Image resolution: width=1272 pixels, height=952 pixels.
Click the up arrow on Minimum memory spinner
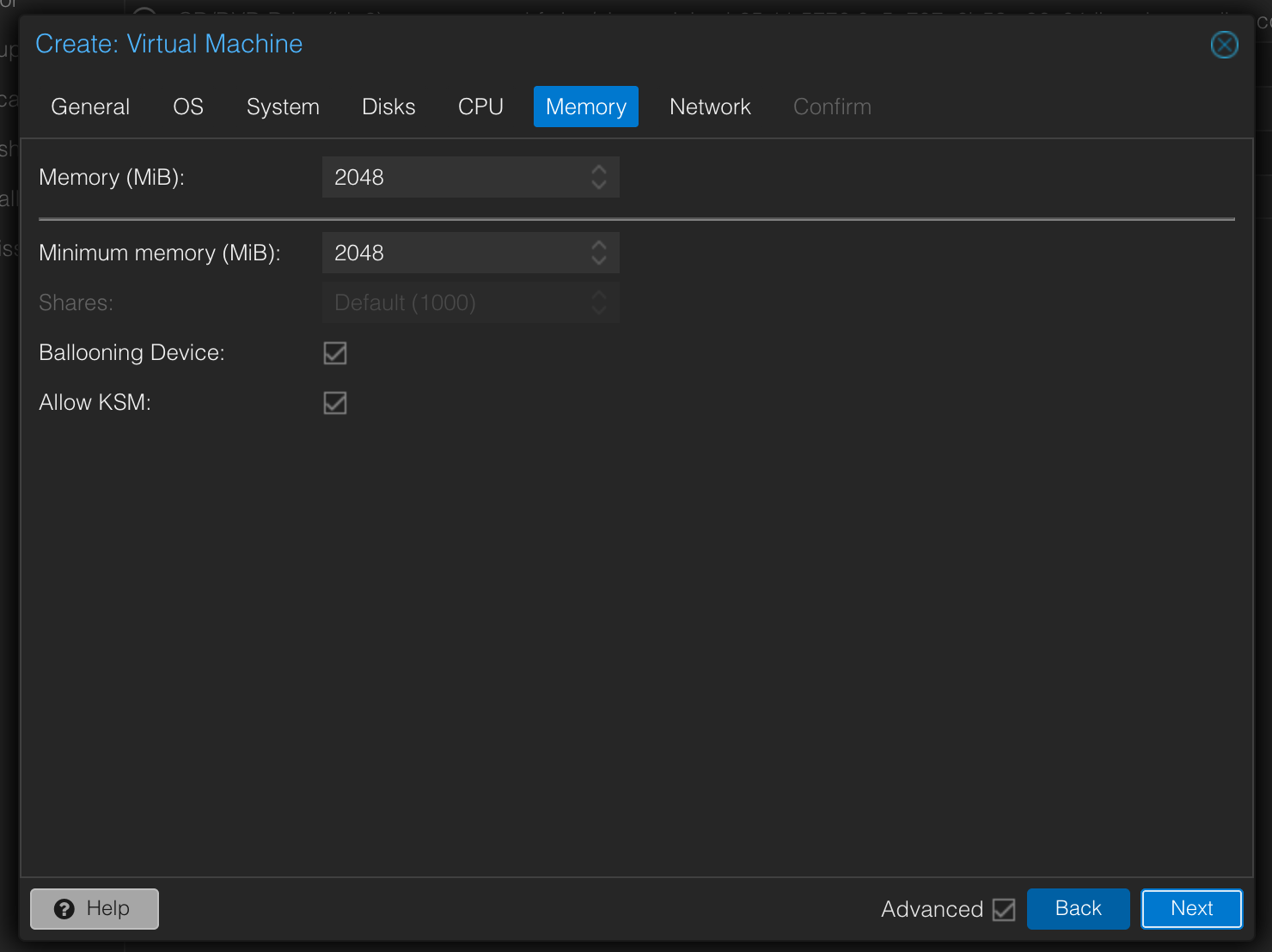599,246
